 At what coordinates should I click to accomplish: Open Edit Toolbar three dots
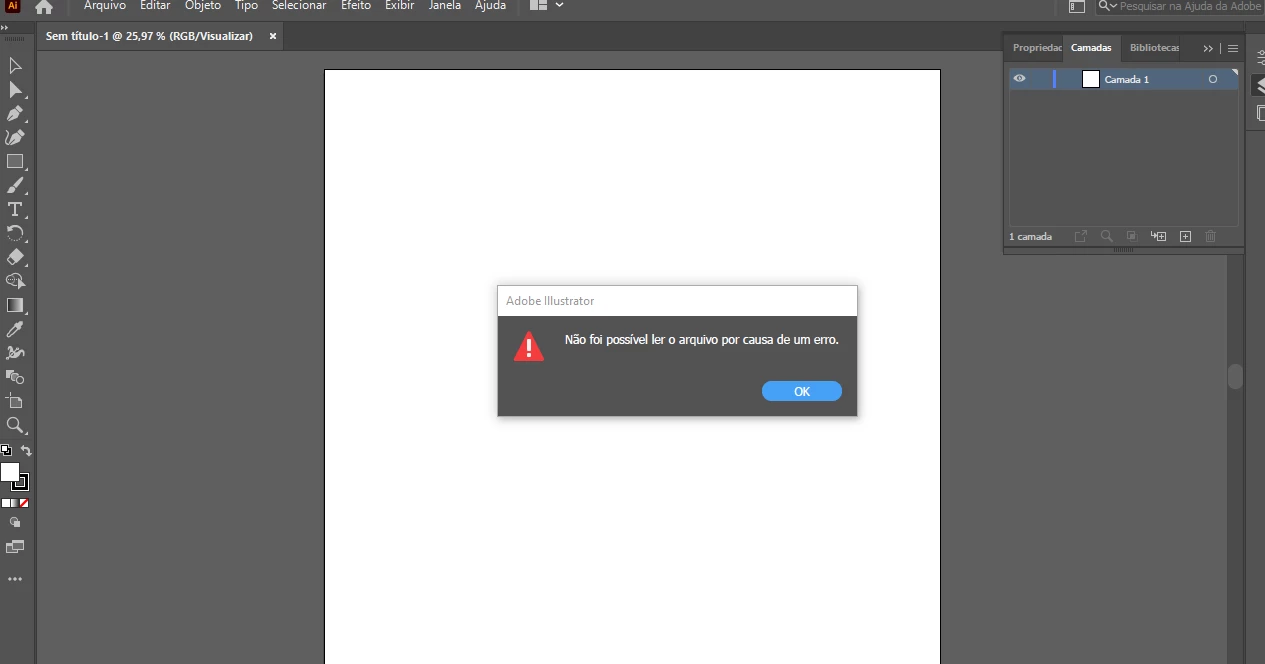pyautogui.click(x=15, y=579)
